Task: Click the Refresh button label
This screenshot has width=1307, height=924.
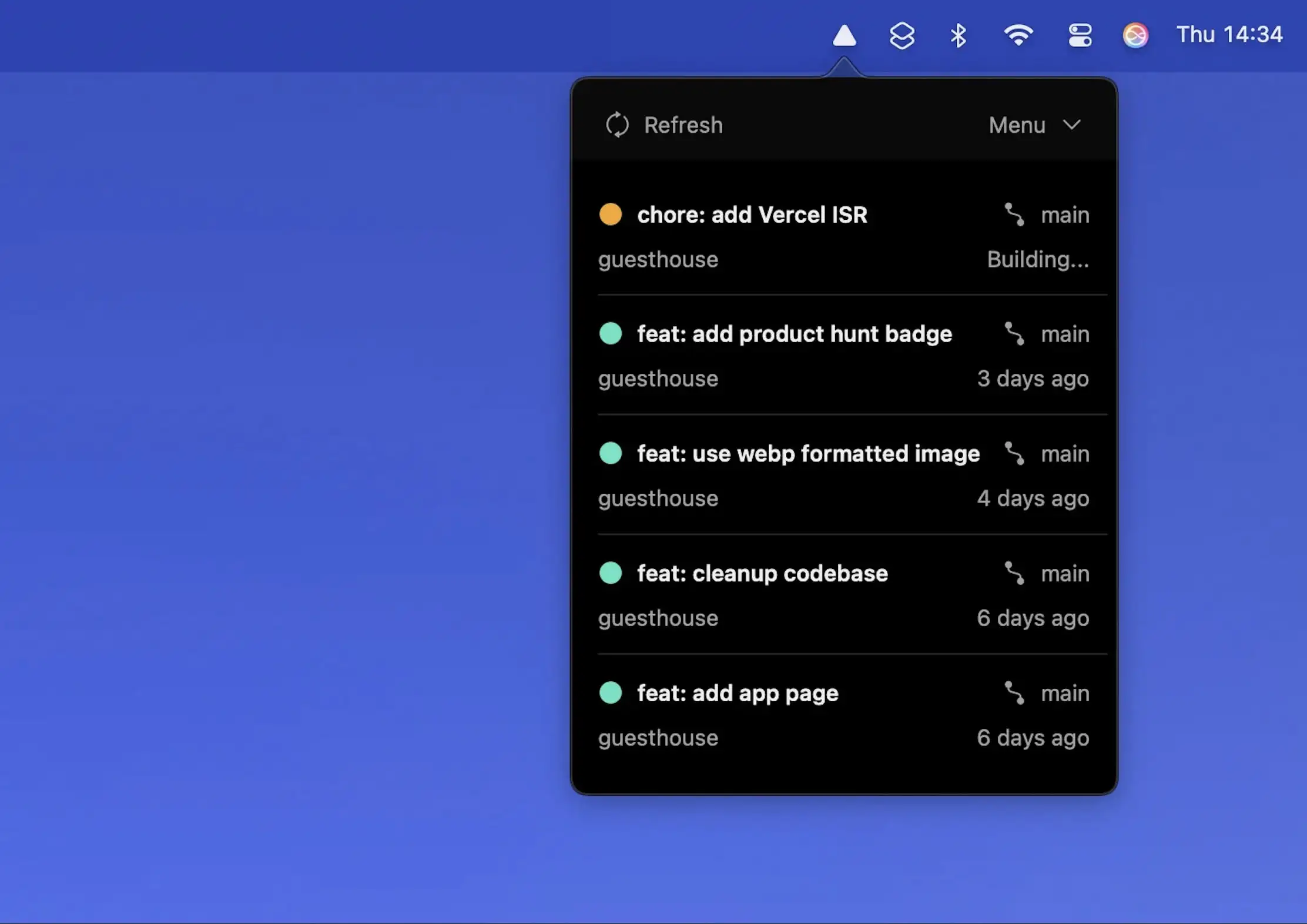Action: coord(683,125)
